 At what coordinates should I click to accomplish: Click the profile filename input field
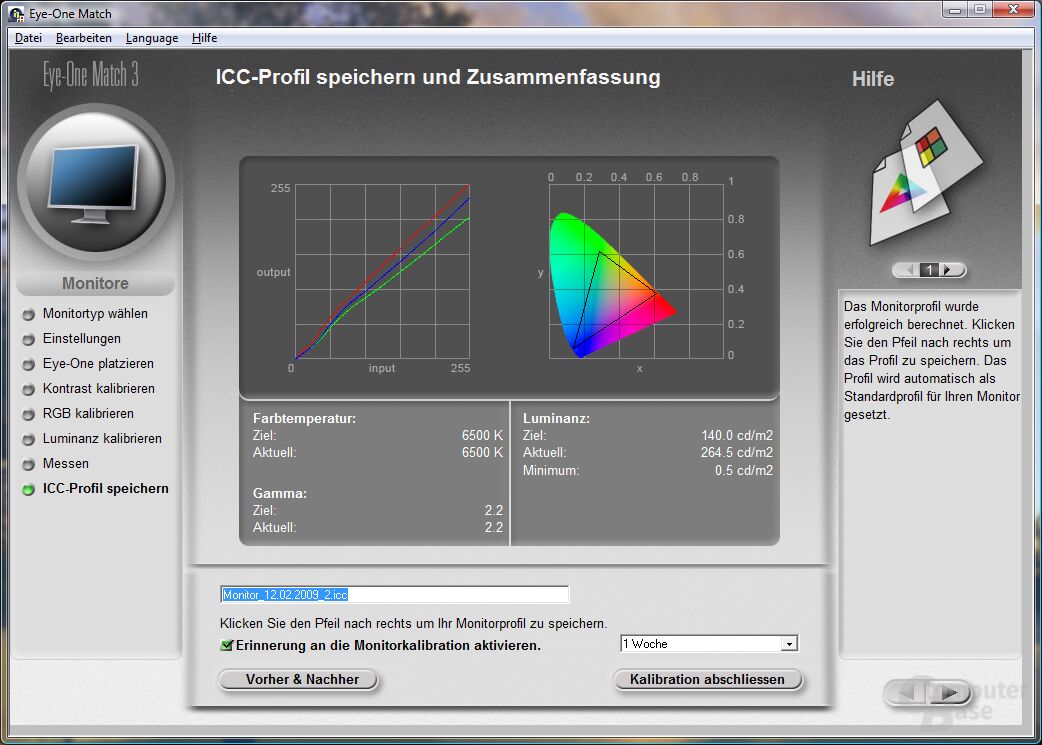tap(395, 594)
